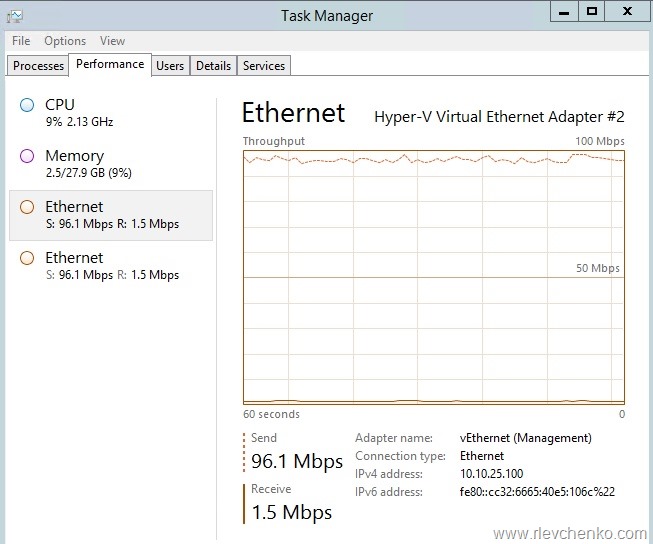Maximize the Task Manager window

coord(591,11)
